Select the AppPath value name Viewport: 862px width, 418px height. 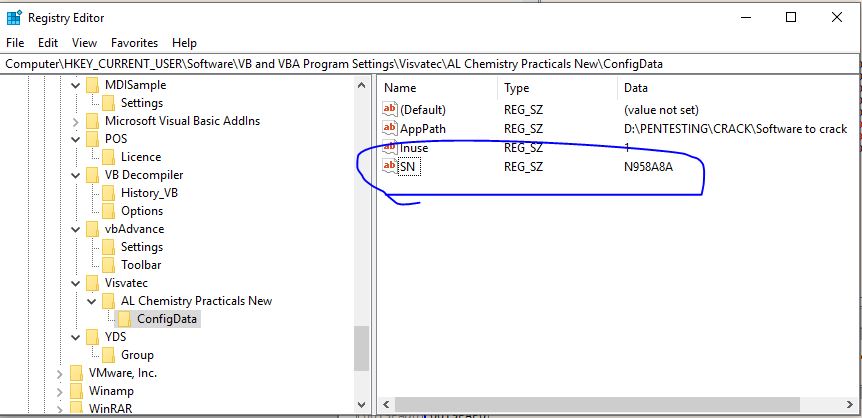pyautogui.click(x=423, y=129)
